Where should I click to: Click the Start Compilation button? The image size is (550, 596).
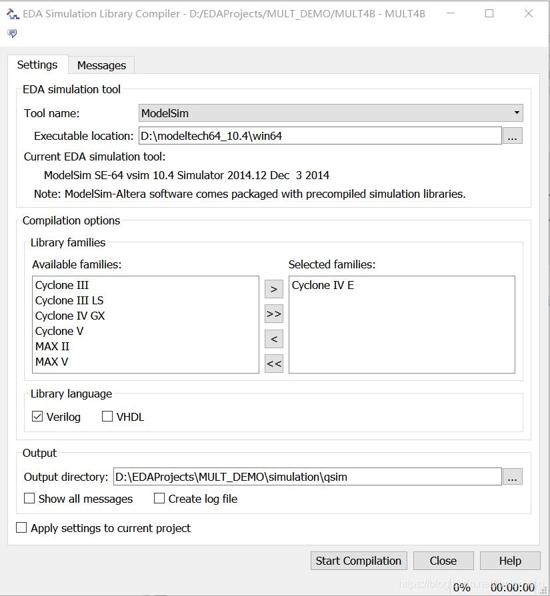tap(358, 561)
